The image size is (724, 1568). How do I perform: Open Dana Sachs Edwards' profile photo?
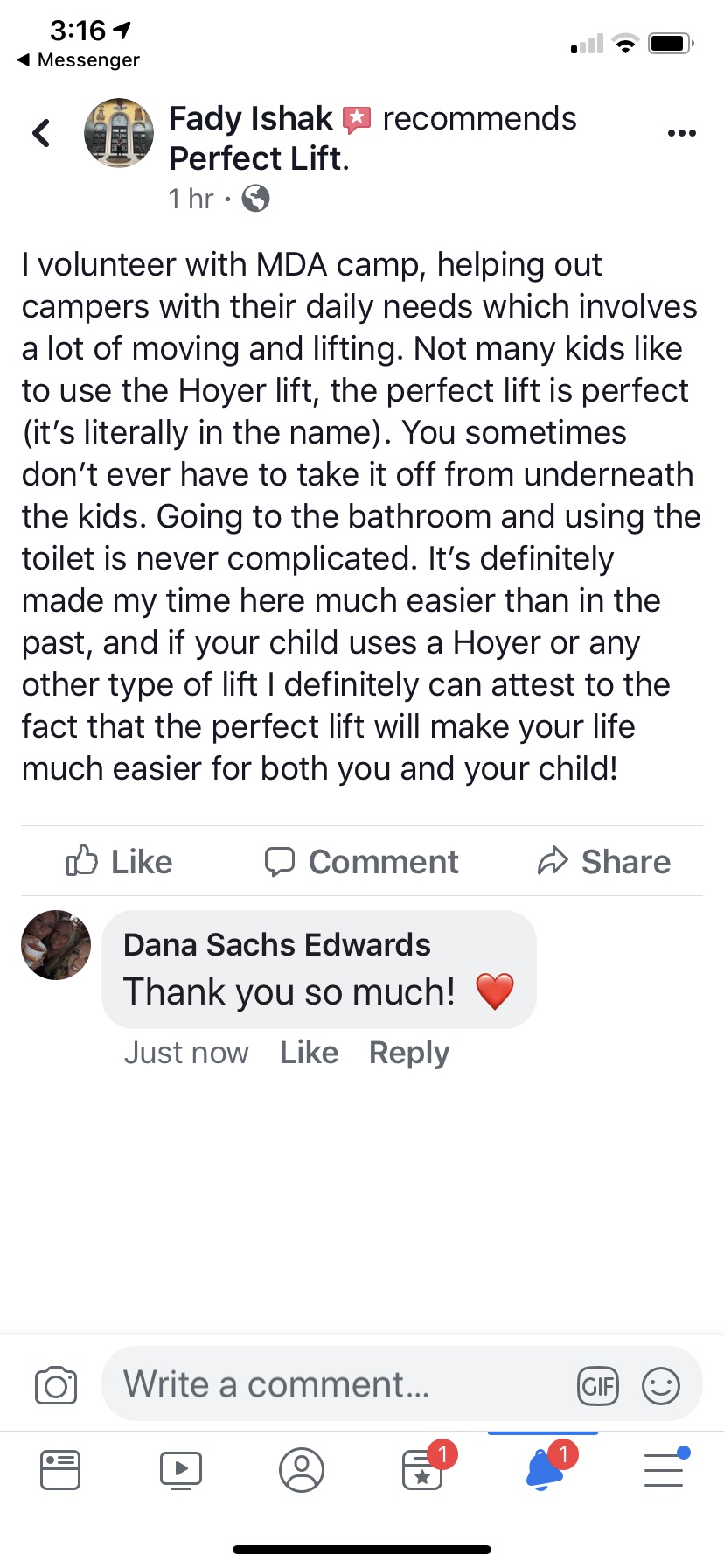(56, 945)
